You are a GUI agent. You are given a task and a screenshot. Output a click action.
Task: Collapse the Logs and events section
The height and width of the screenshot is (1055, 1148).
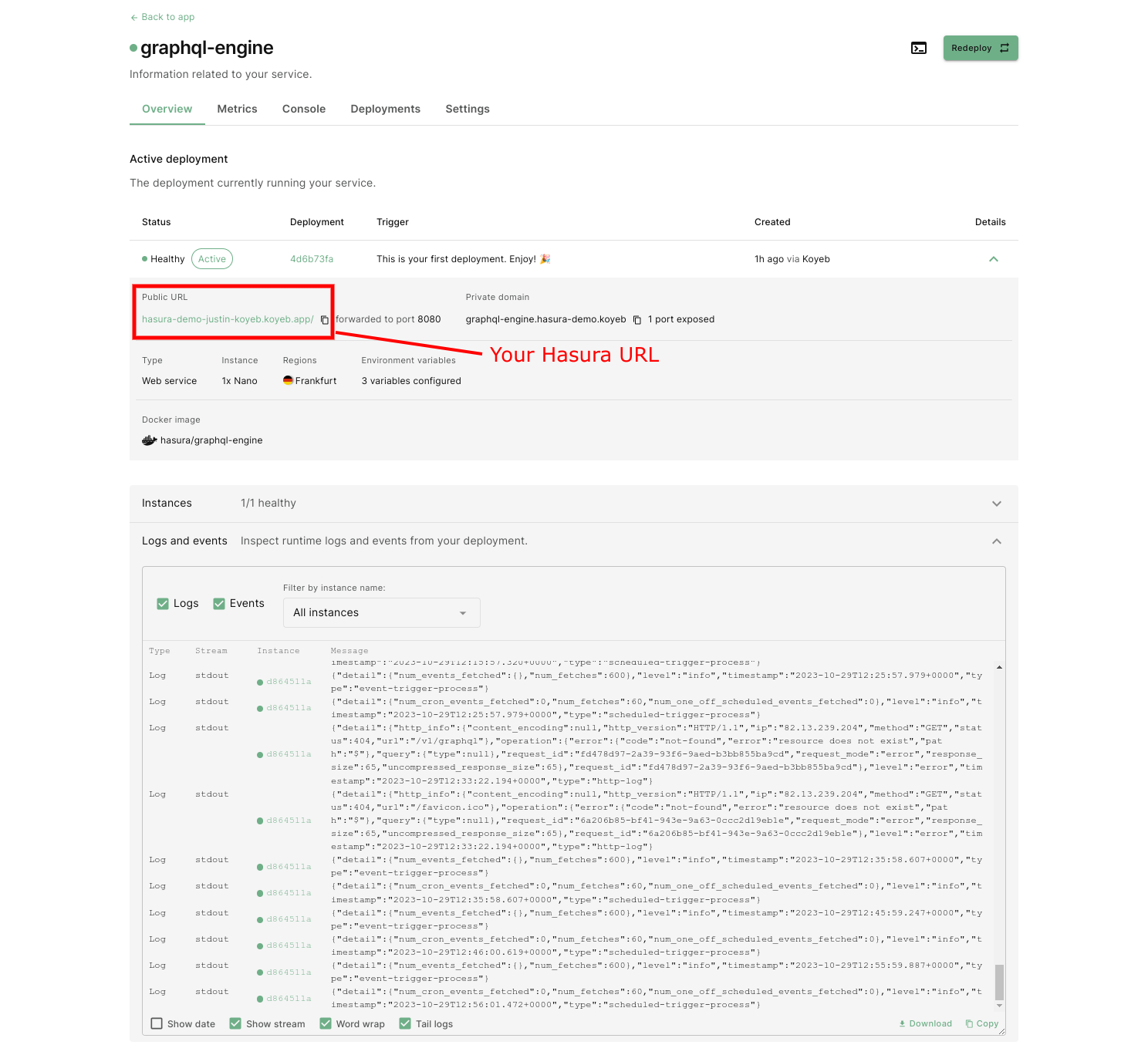pyautogui.click(x=996, y=541)
